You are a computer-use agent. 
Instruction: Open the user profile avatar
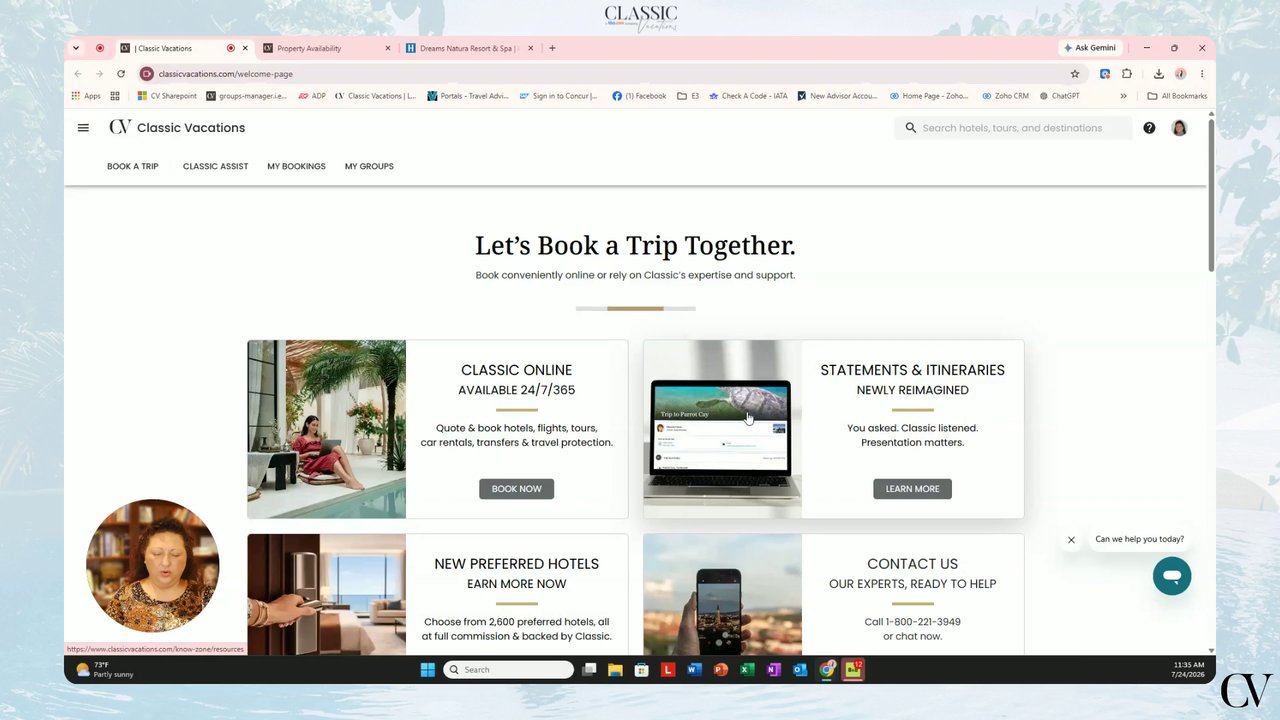click(x=1179, y=128)
